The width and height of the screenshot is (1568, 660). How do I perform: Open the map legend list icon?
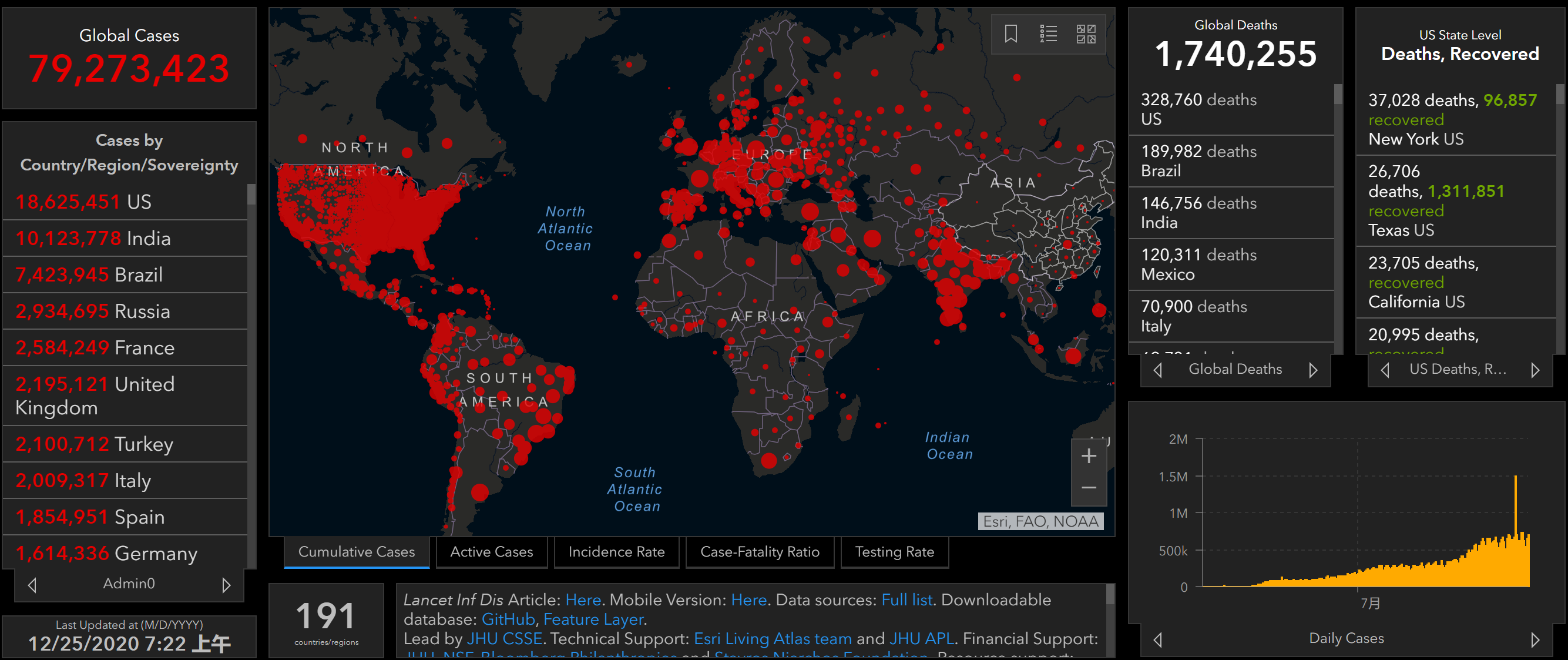1048,33
